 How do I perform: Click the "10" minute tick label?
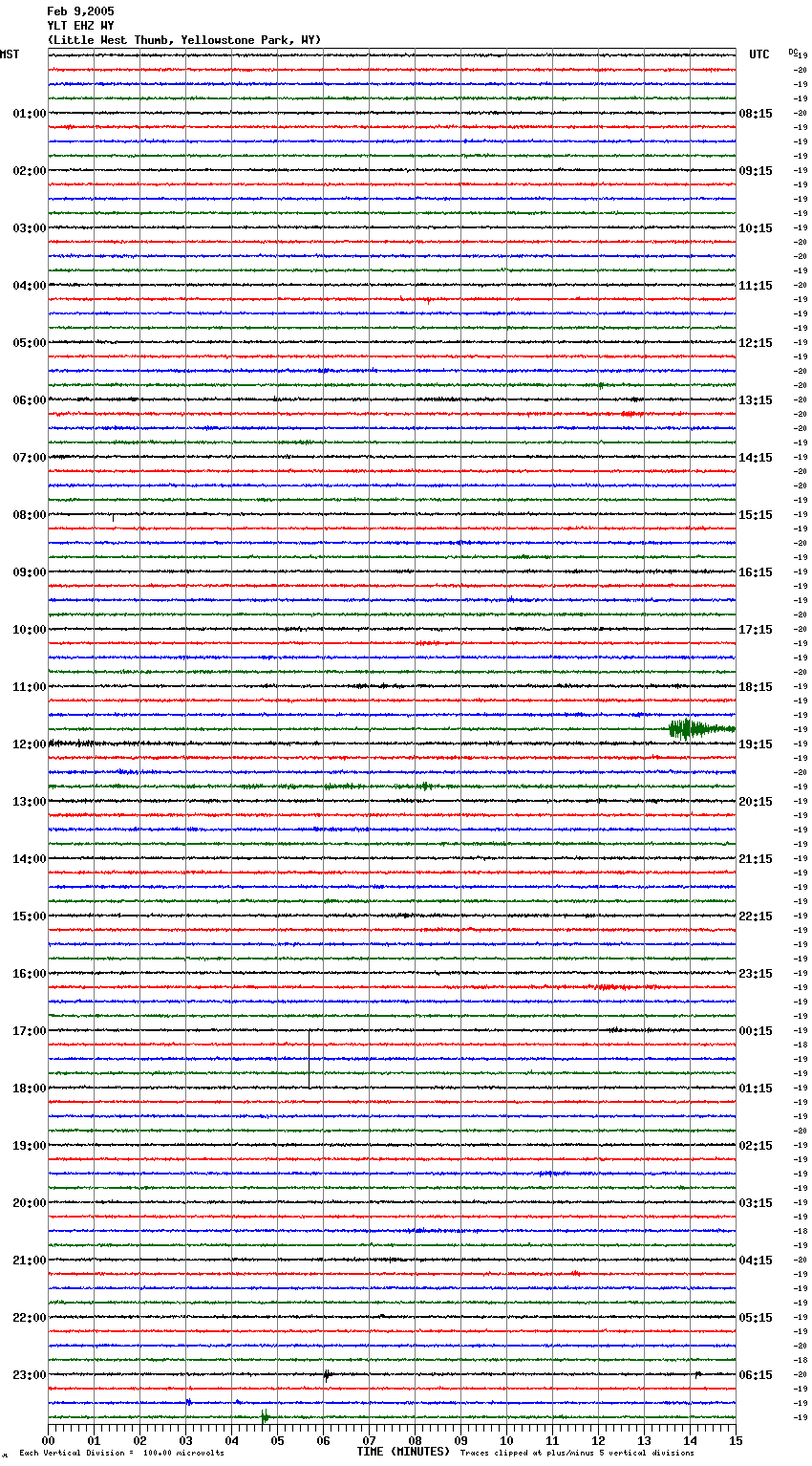click(506, 1440)
